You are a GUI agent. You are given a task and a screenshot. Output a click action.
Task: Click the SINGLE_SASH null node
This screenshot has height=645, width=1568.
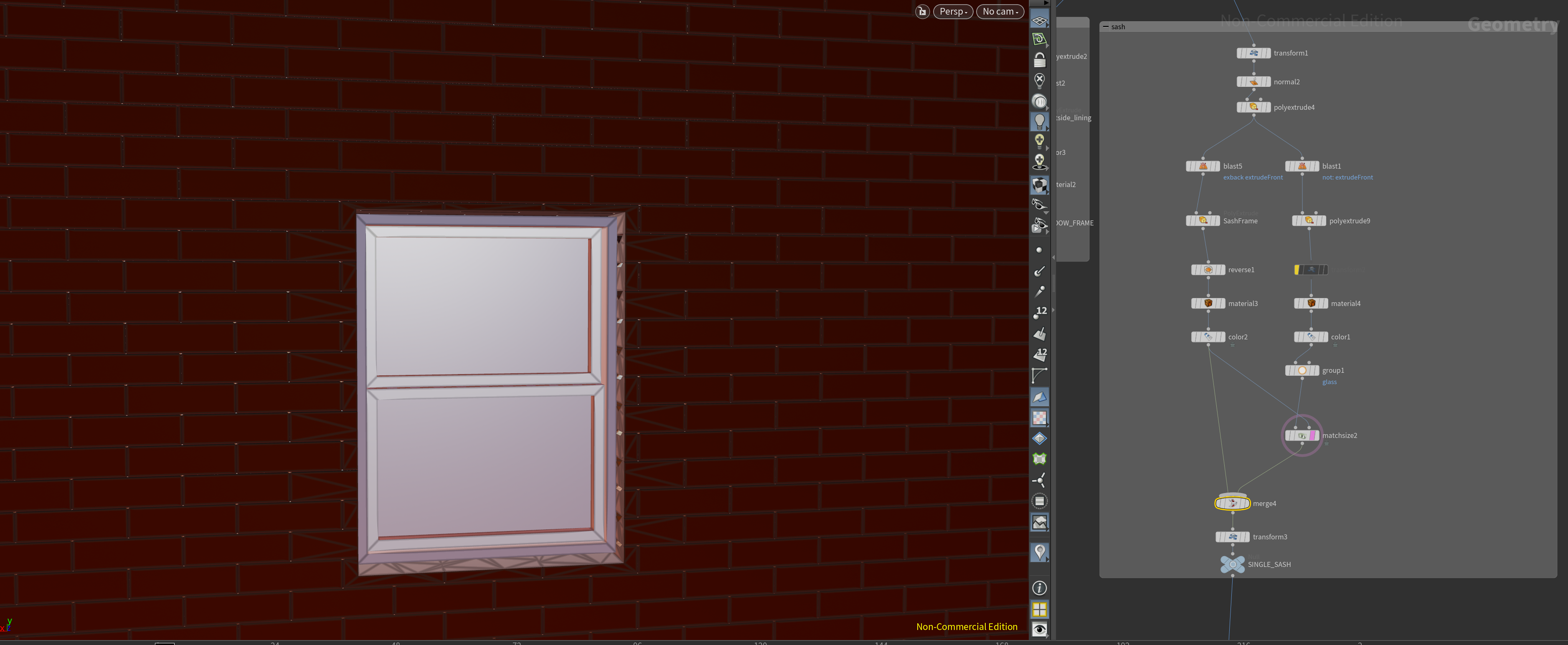click(1232, 564)
